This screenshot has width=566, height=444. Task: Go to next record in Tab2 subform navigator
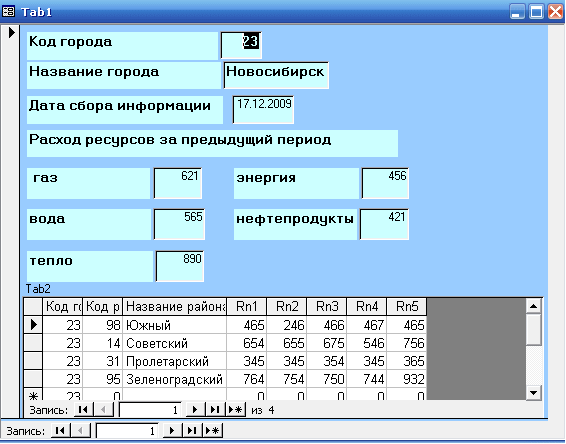pyautogui.click(x=195, y=410)
